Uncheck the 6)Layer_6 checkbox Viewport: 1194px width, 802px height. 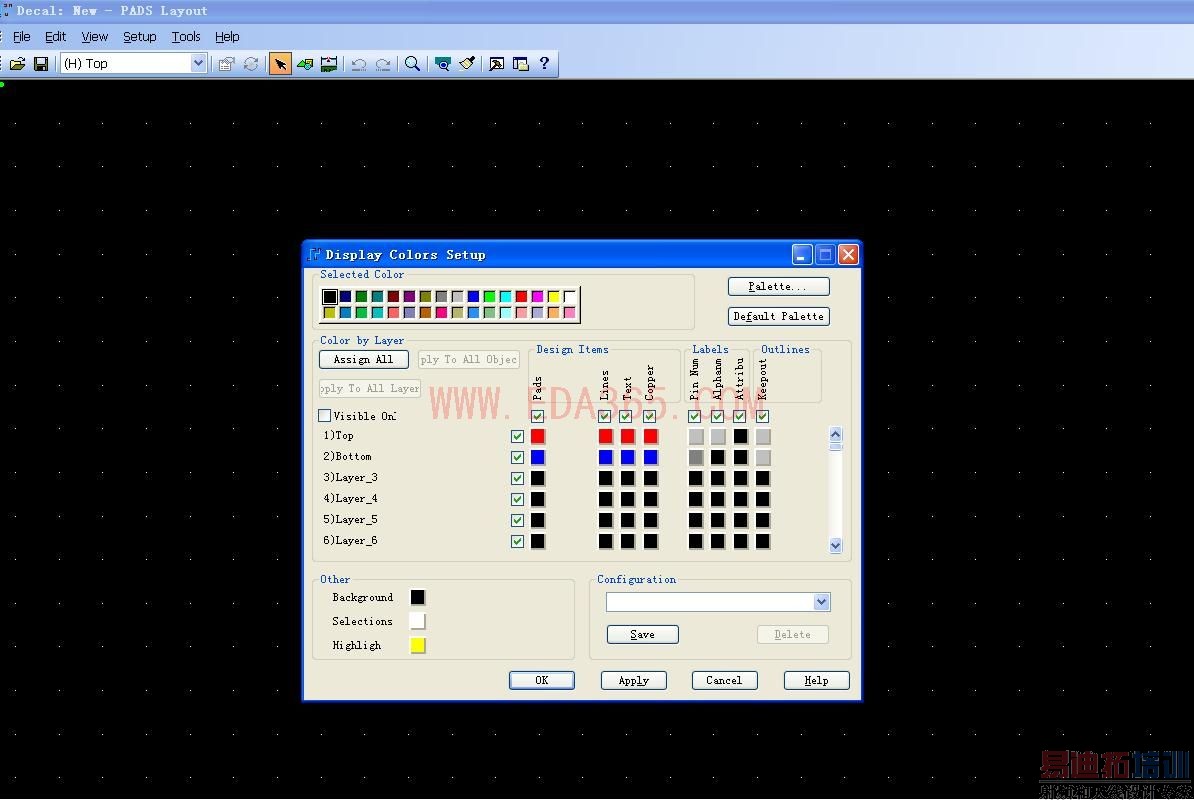(x=518, y=542)
